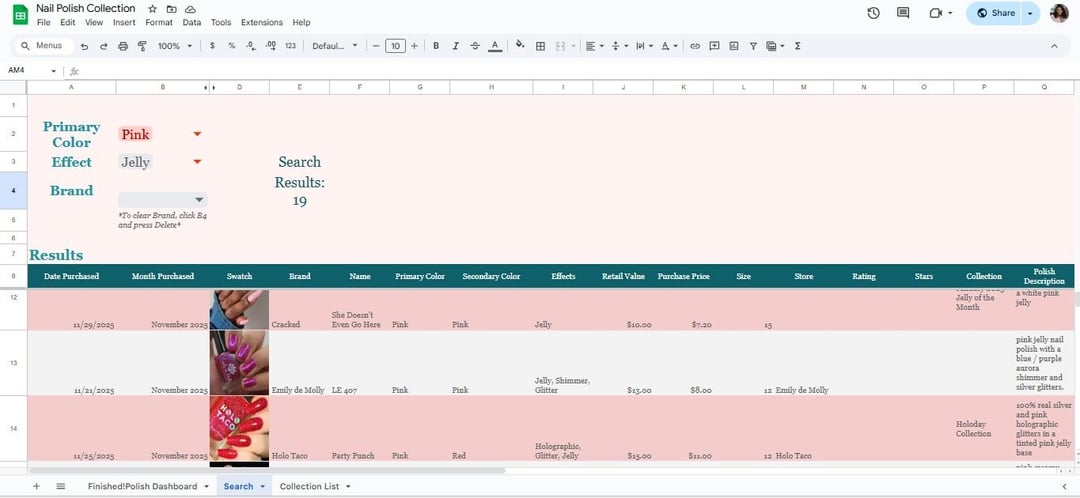Screen dimensions: 1080x498
Task: Open the borders tool
Action: pos(540,46)
